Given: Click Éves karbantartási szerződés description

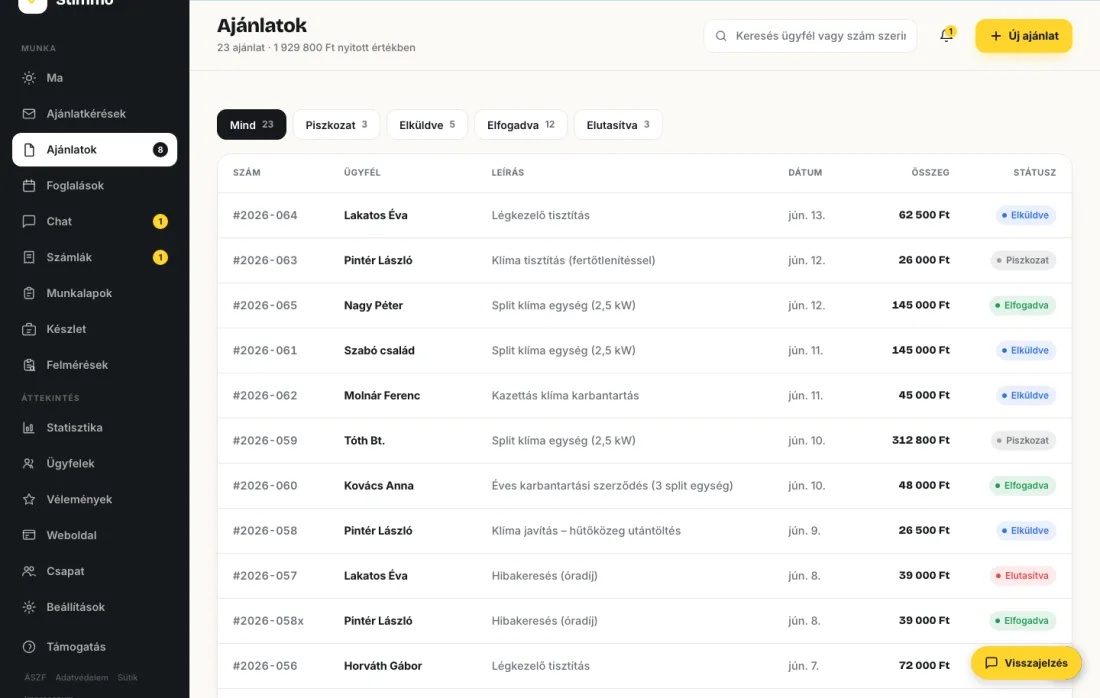Looking at the screenshot, I should coord(612,485).
